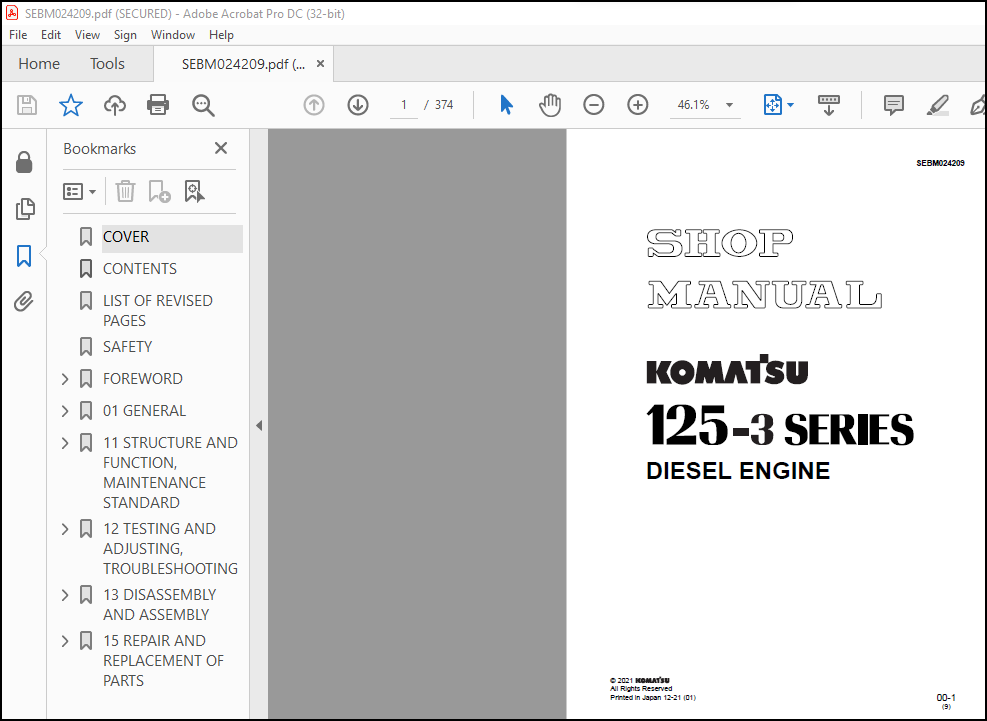Go to the FOREWORD bookmark

[143, 378]
